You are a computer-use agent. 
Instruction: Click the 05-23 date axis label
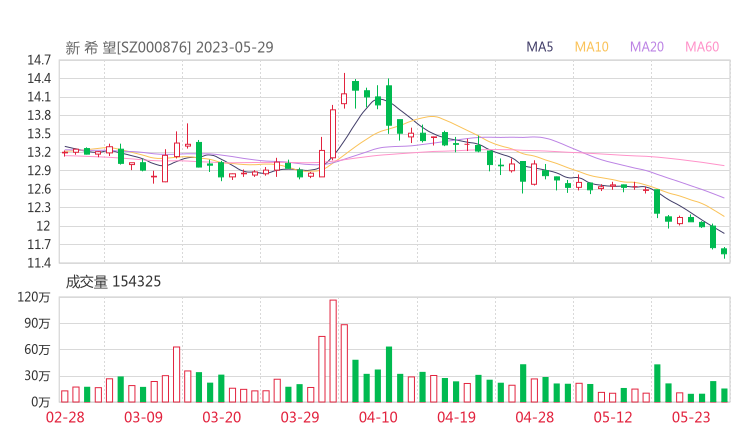(x=691, y=418)
